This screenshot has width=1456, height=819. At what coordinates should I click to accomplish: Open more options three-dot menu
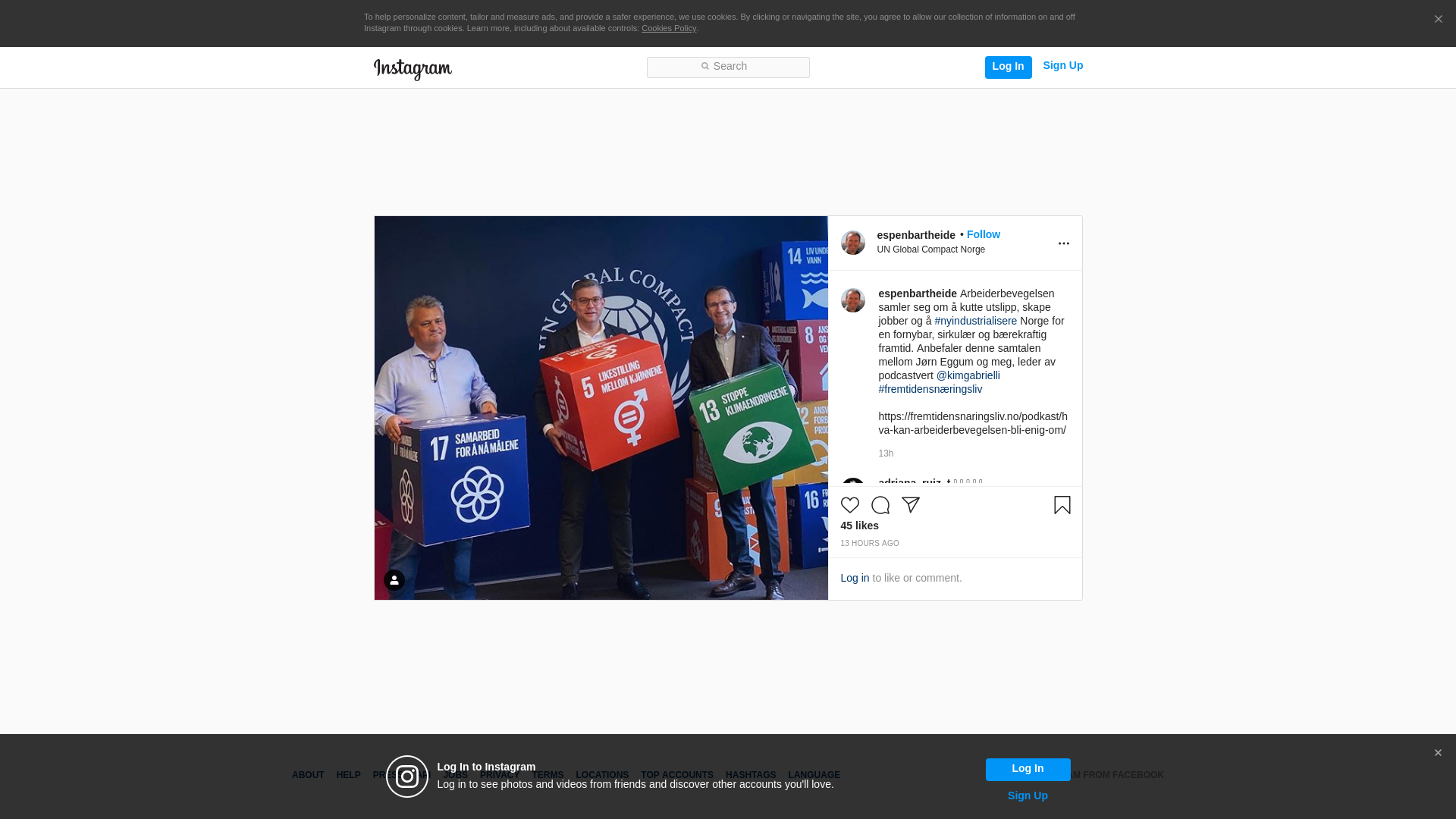tap(1063, 243)
